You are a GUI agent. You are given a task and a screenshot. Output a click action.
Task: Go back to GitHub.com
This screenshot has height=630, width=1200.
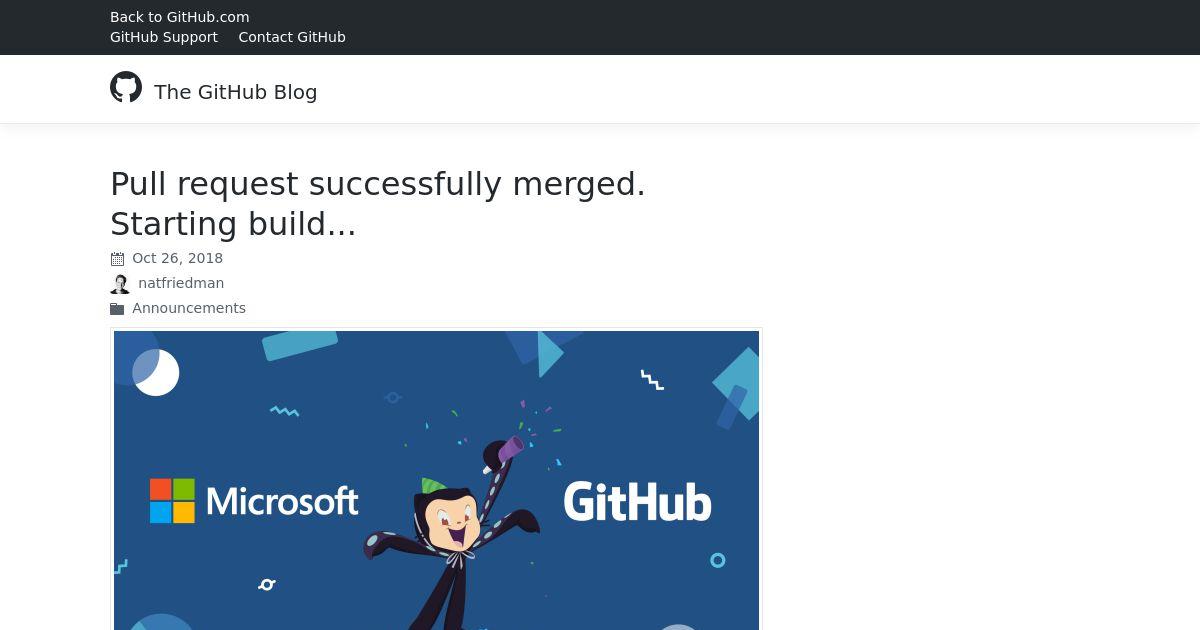[x=180, y=17]
